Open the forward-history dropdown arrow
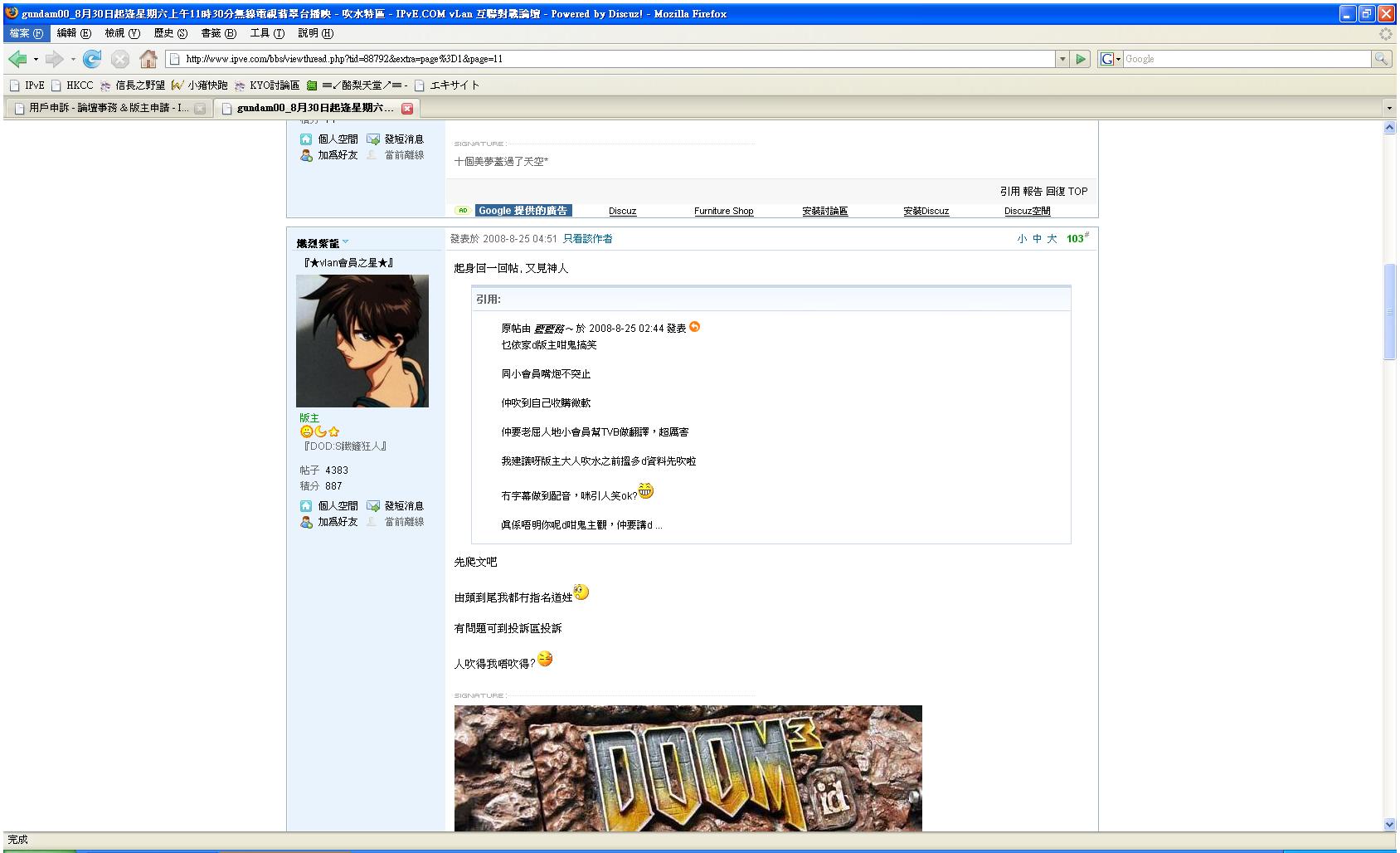This screenshot has height=853, width=1400. [x=73, y=59]
